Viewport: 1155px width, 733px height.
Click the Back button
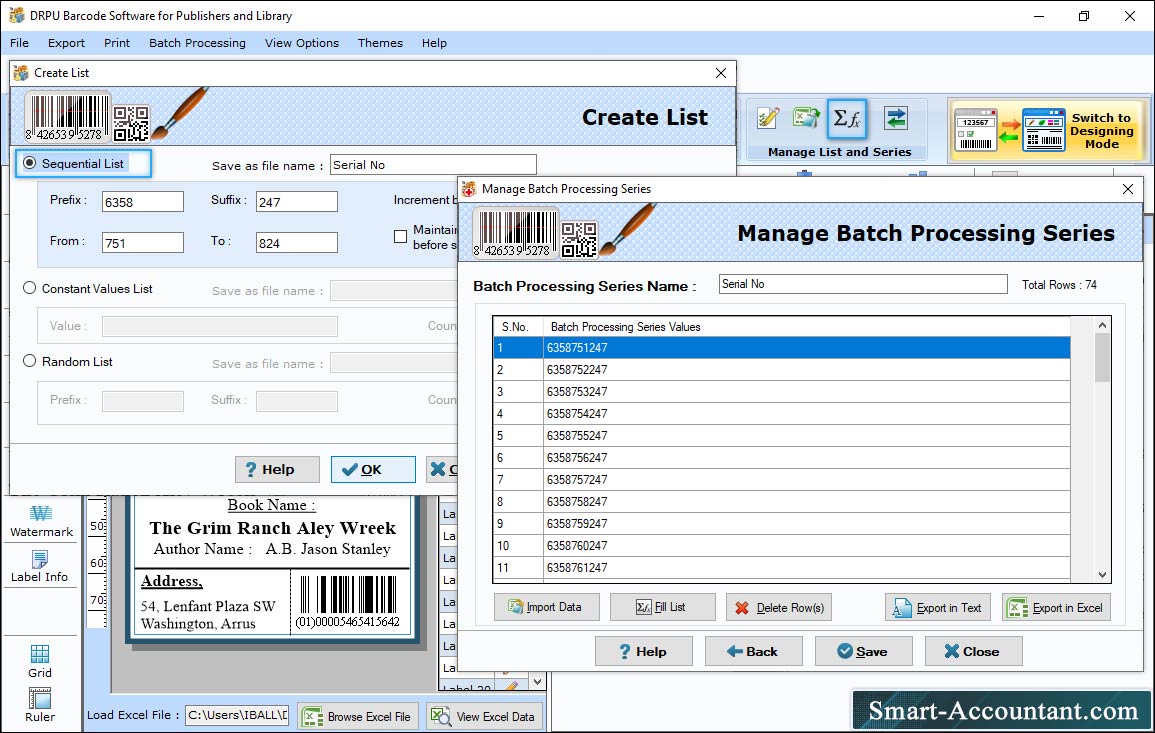click(754, 651)
